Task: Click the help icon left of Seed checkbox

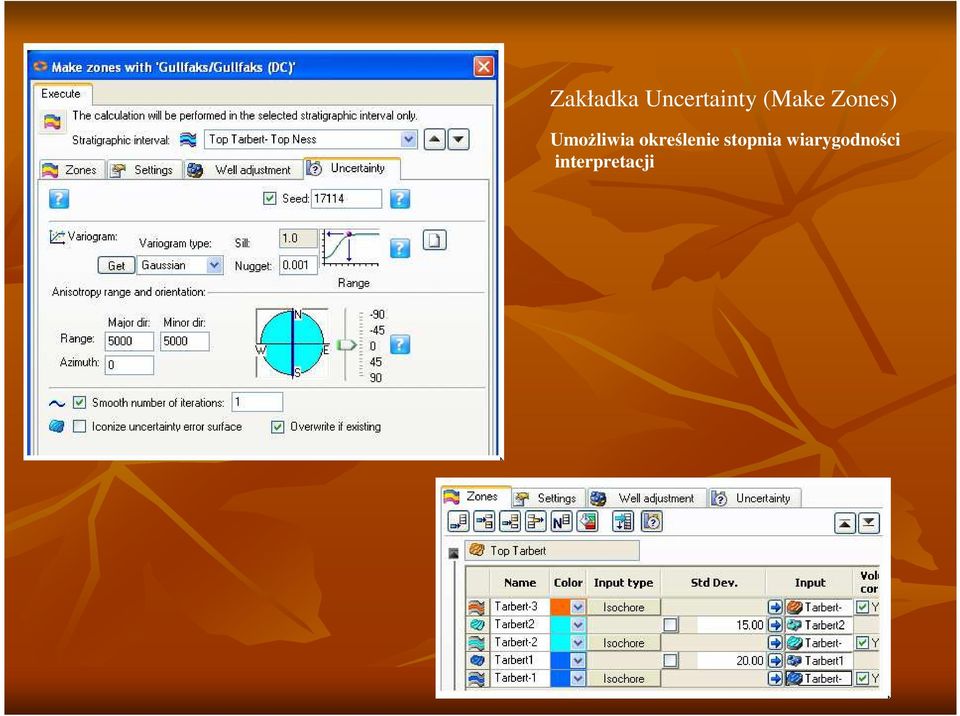Action: tap(59, 199)
